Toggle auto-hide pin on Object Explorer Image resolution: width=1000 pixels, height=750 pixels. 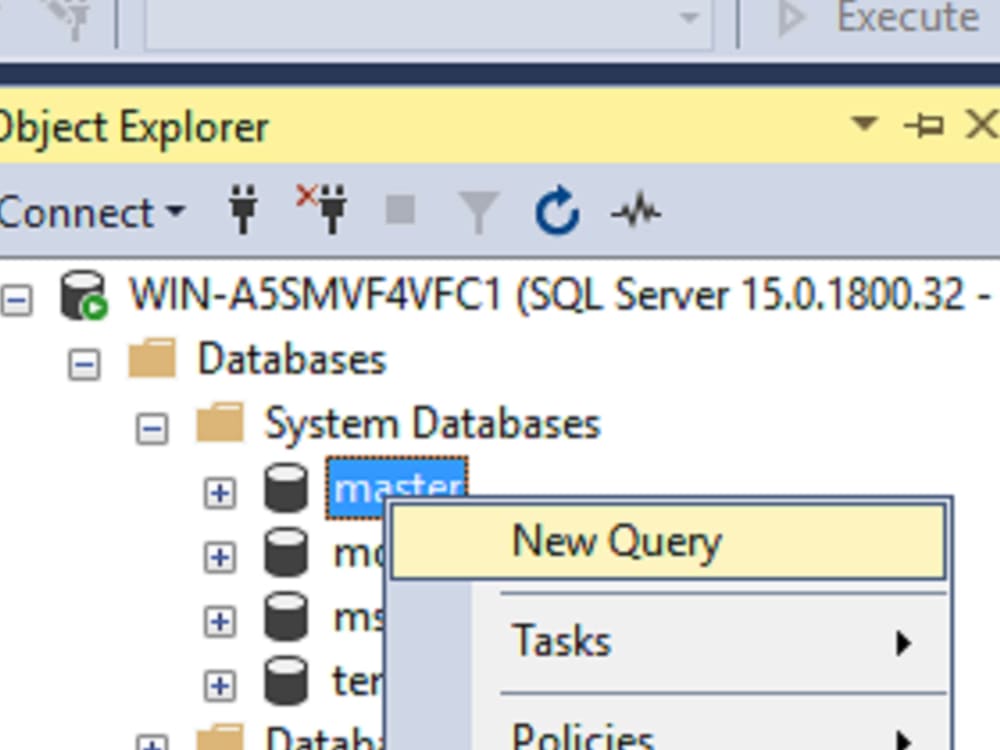click(924, 124)
